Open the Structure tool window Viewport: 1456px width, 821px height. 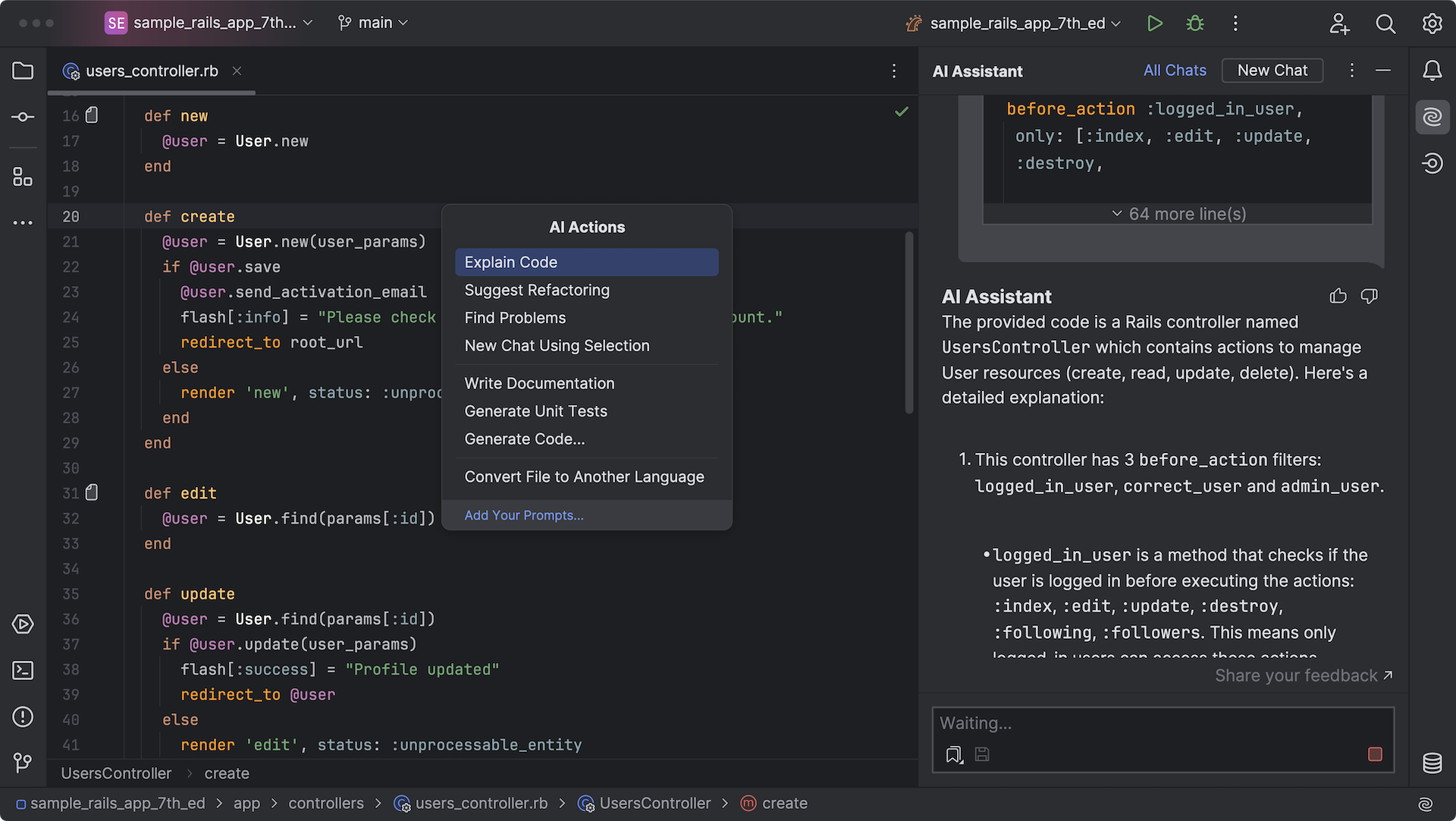[23, 178]
